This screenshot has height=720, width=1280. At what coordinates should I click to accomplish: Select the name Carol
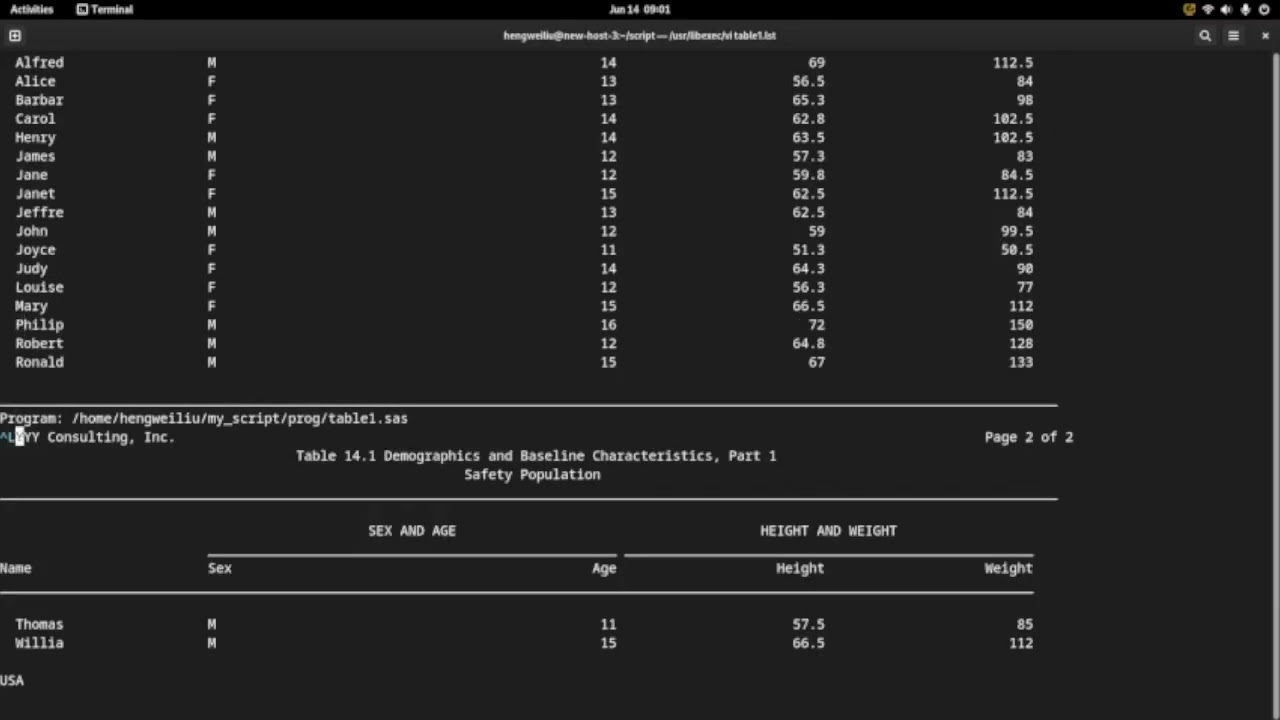(35, 118)
